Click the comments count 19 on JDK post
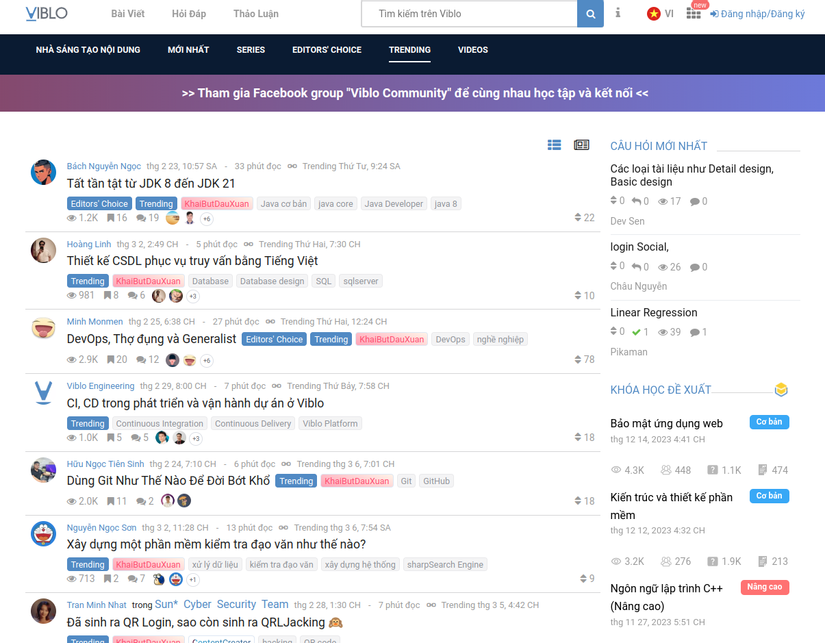 (148, 218)
